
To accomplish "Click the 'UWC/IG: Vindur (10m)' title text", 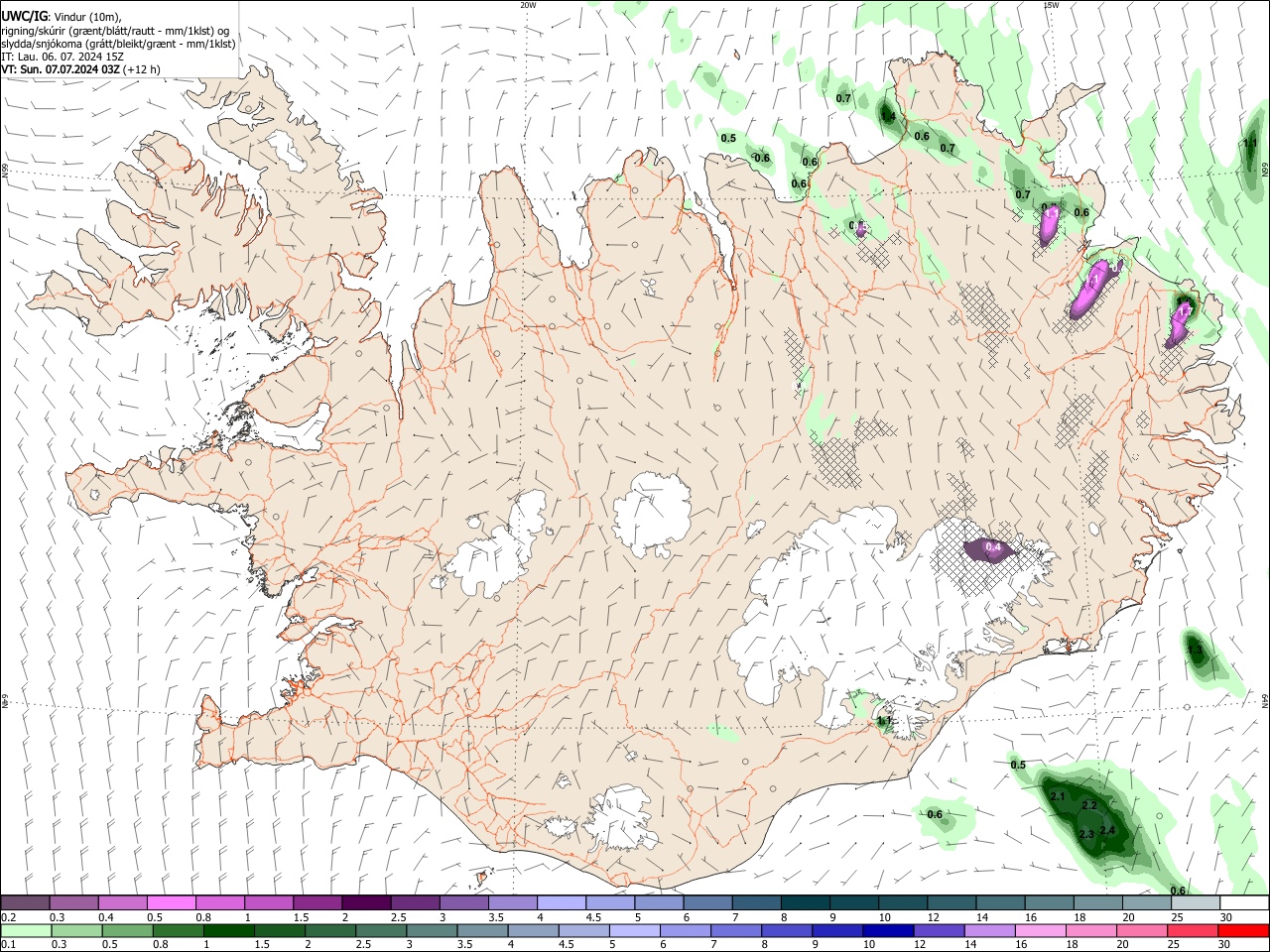I will click(x=62, y=16).
